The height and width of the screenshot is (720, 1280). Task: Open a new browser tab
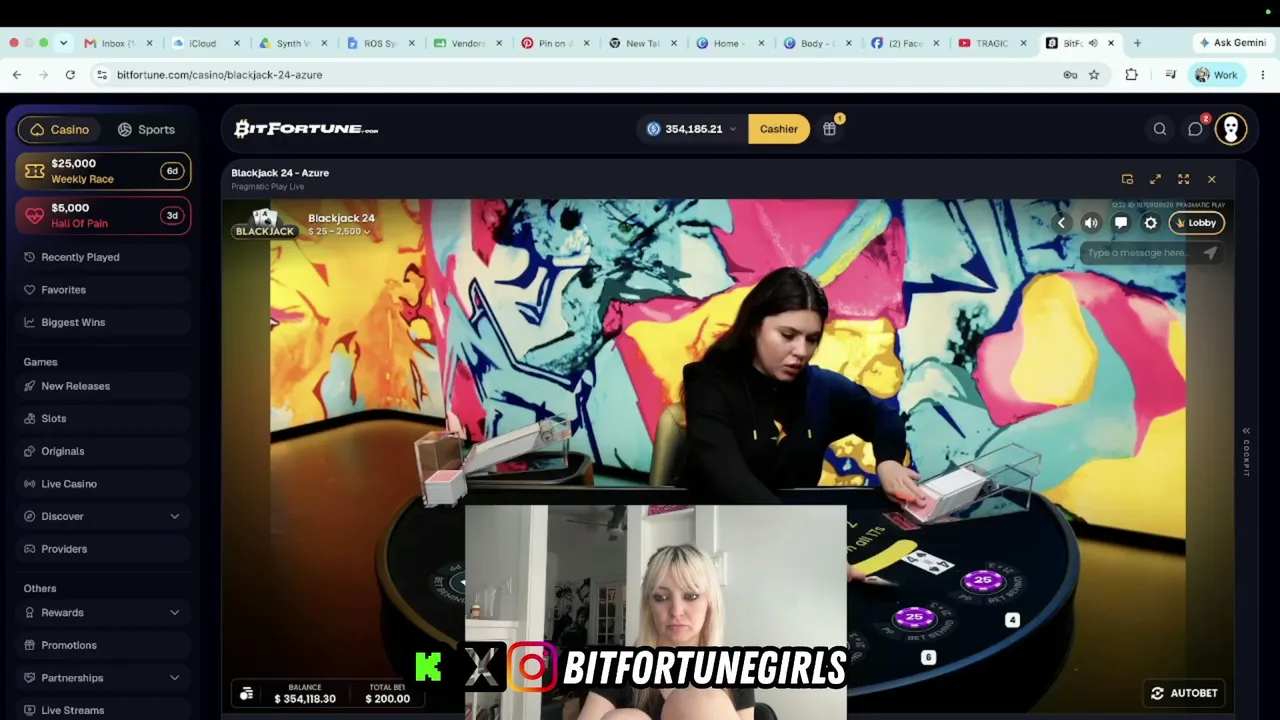[x=1137, y=43]
